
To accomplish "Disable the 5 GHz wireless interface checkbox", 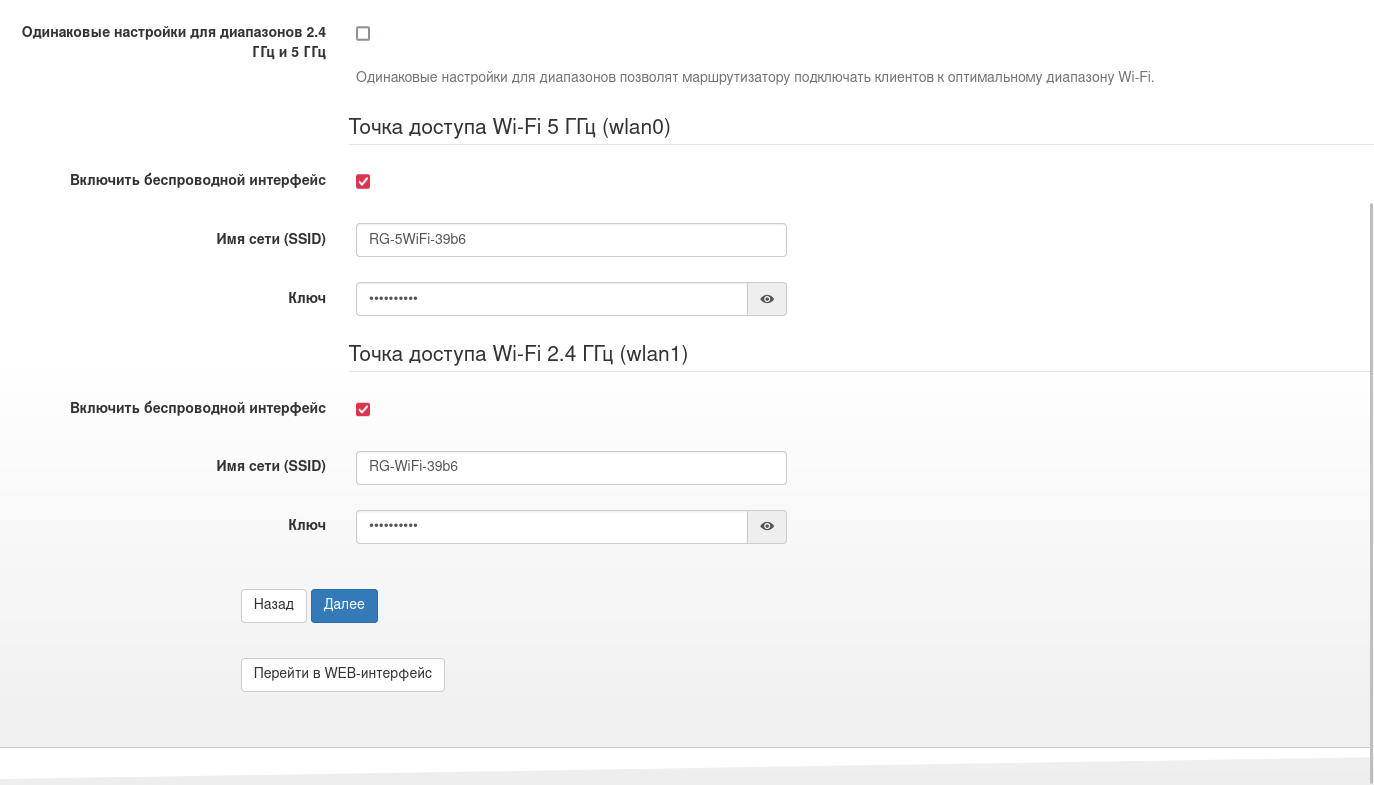I will [x=363, y=182].
